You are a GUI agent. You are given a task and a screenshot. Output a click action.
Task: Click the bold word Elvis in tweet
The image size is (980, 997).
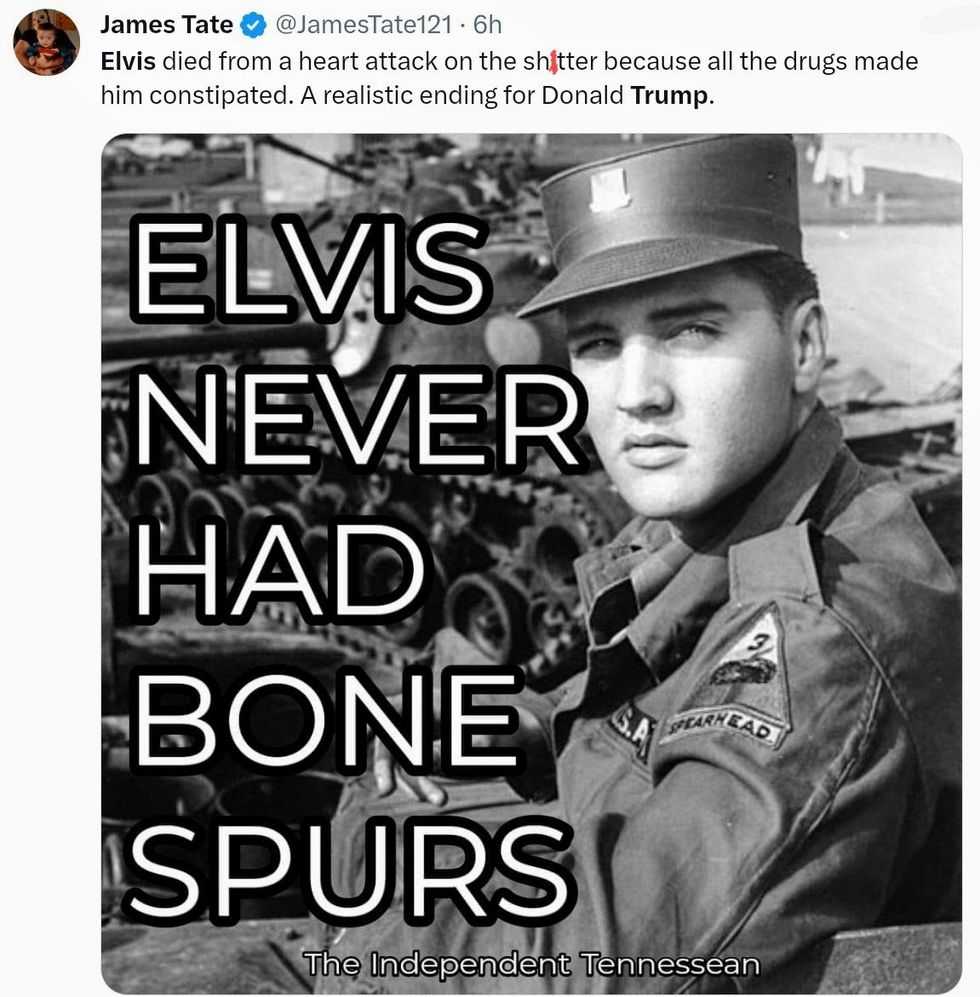coord(128,62)
